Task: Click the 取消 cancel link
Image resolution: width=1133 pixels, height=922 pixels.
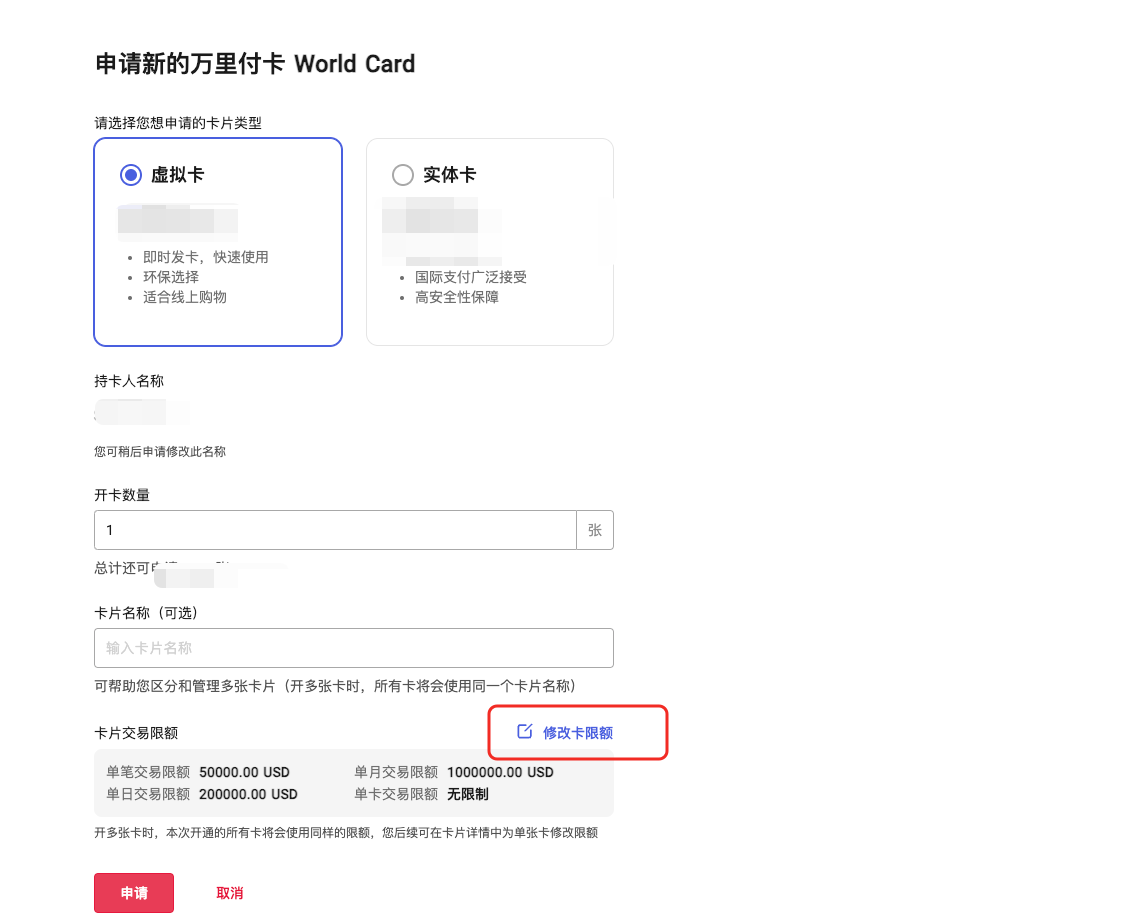Action: (229, 892)
